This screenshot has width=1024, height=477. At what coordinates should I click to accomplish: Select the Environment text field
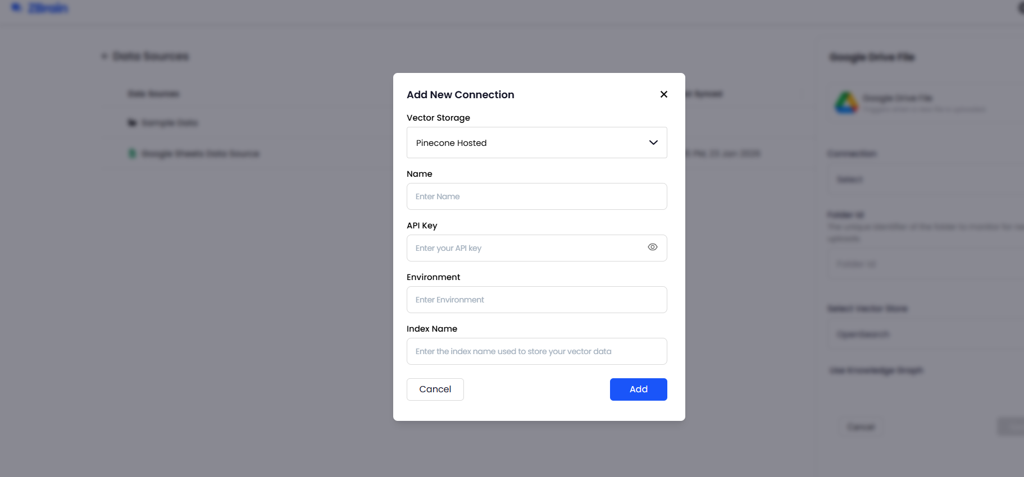tap(536, 300)
